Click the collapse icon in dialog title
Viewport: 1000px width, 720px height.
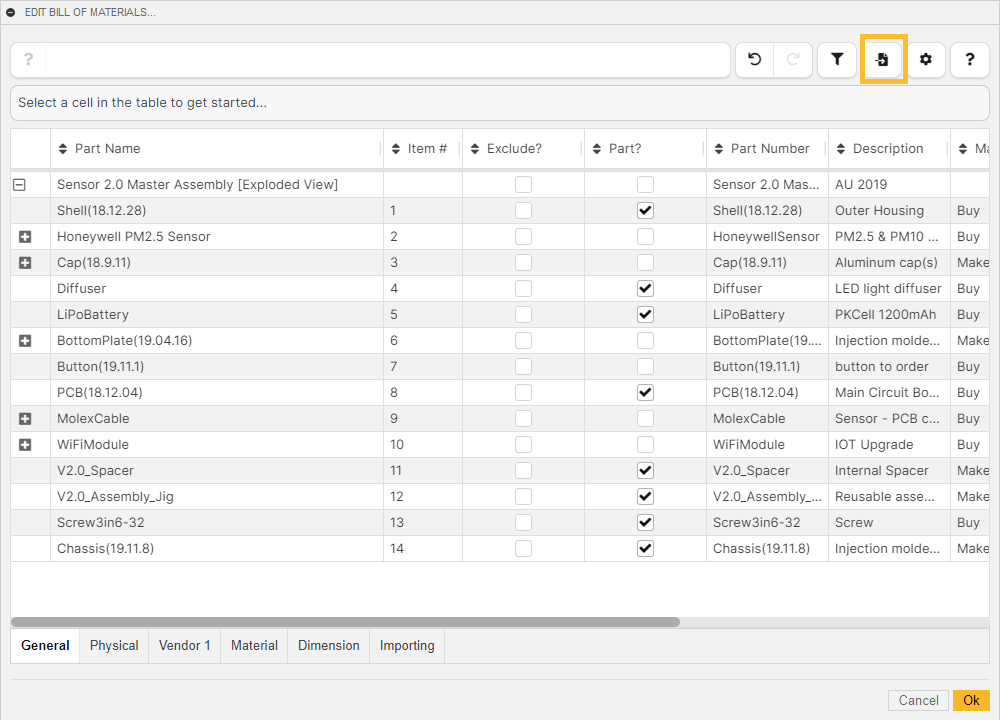(11, 12)
